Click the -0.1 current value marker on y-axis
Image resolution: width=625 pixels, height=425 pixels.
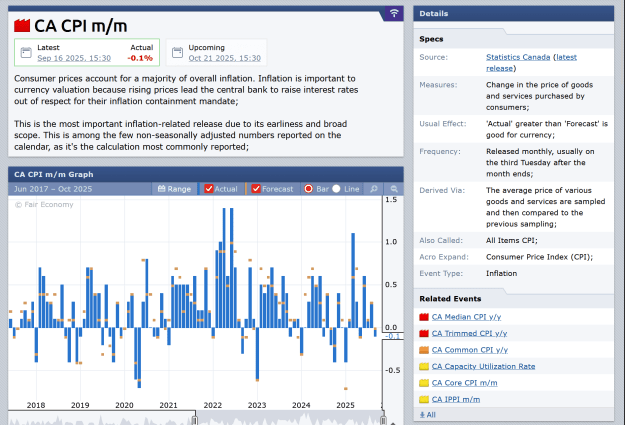(393, 336)
